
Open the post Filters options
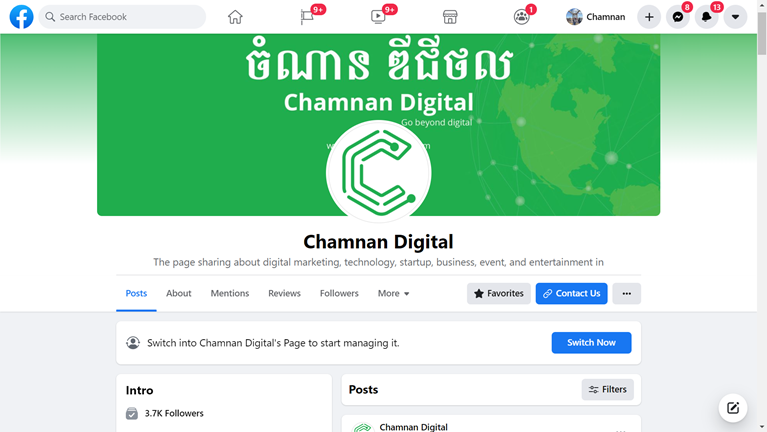pos(608,389)
